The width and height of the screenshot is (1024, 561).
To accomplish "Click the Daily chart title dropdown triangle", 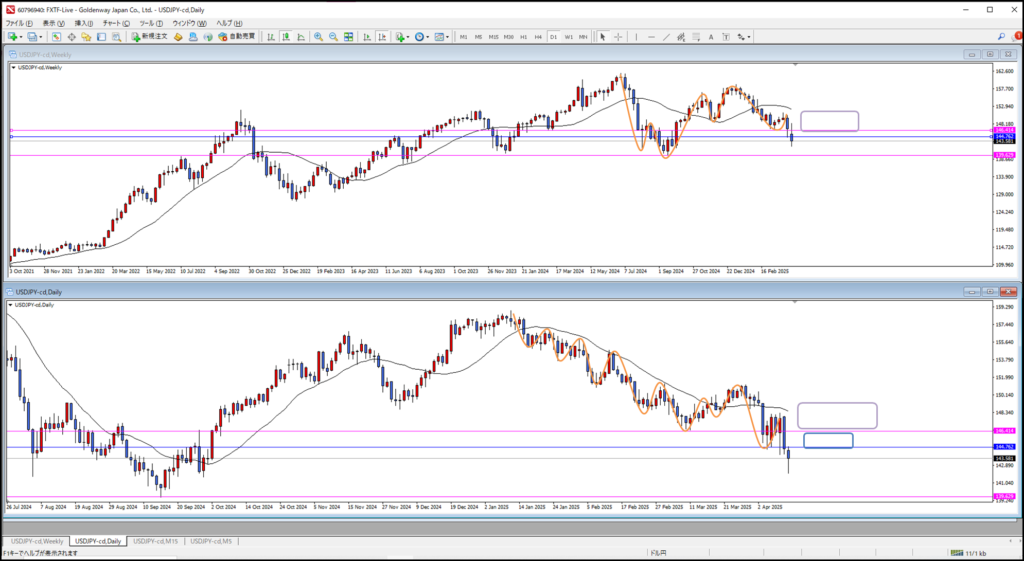I will 11,305.
